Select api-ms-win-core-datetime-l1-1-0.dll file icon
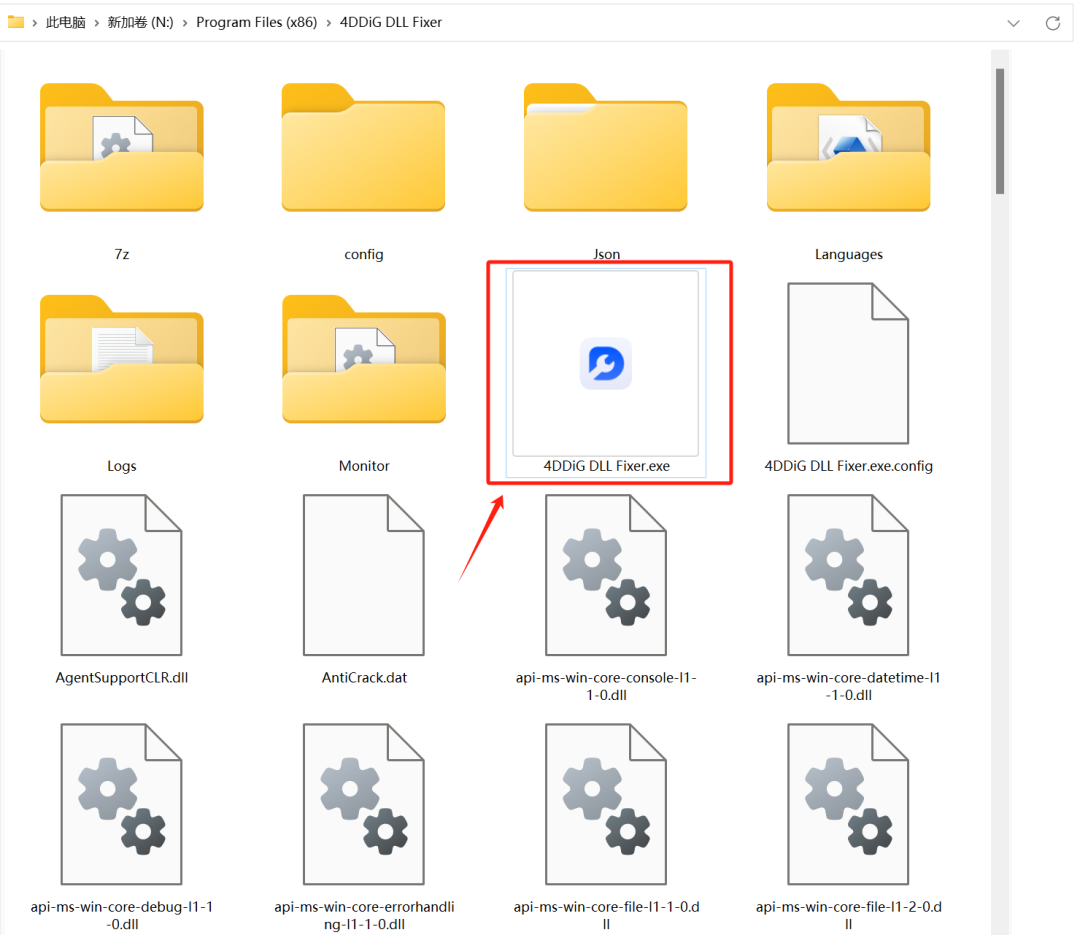The image size is (1080, 935). 849,575
